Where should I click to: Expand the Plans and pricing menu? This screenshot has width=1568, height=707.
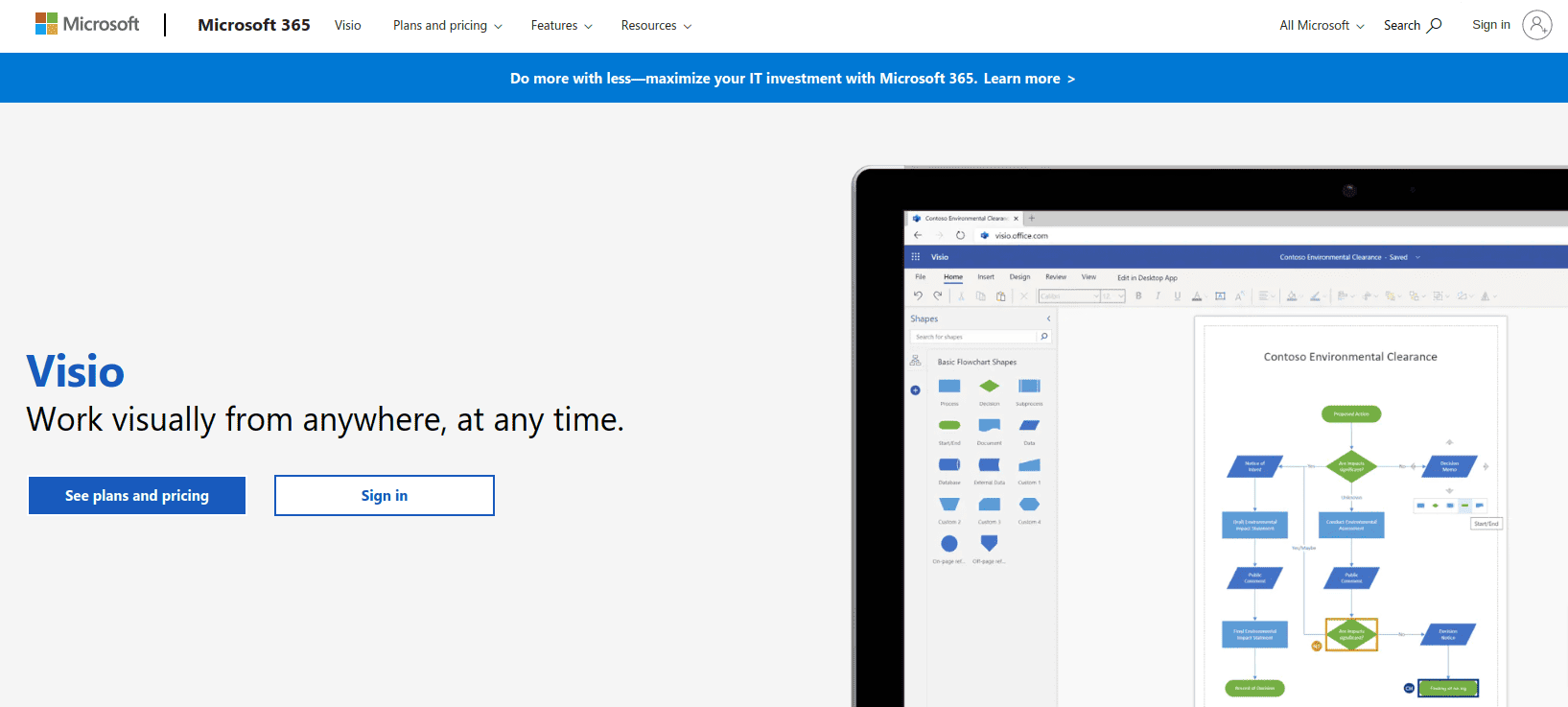pos(447,25)
